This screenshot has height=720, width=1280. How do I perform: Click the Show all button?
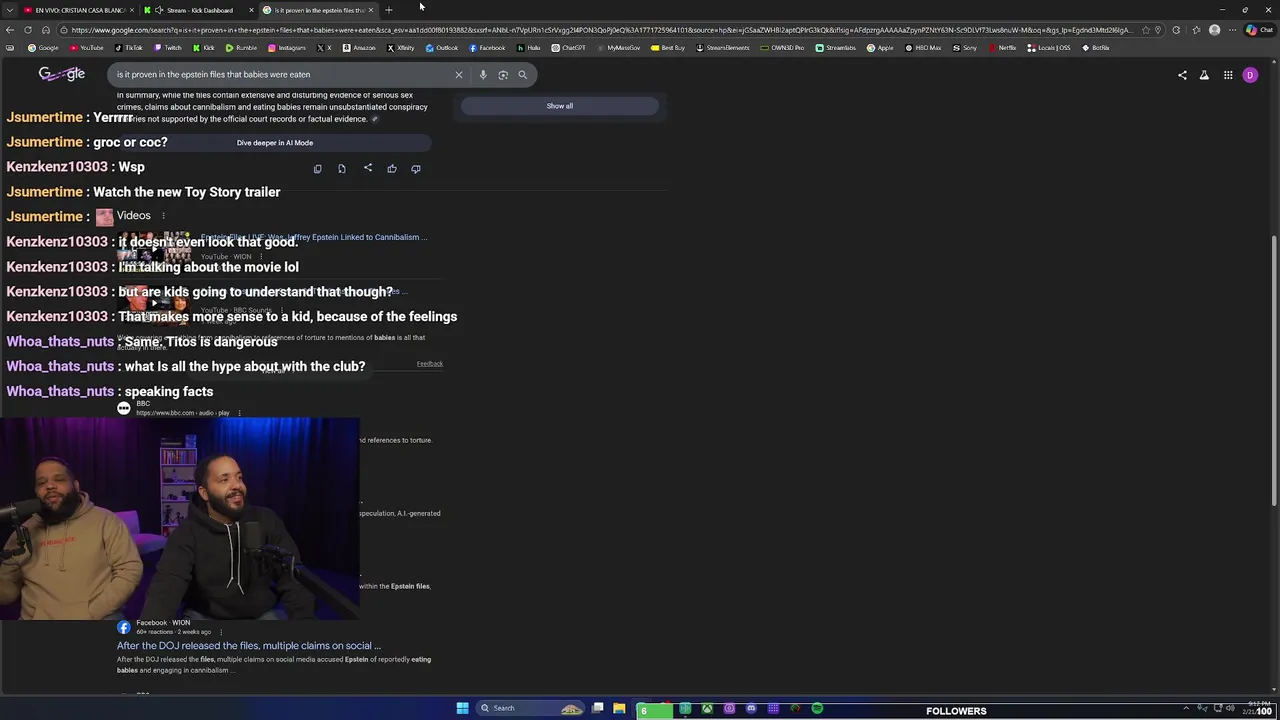coord(560,106)
